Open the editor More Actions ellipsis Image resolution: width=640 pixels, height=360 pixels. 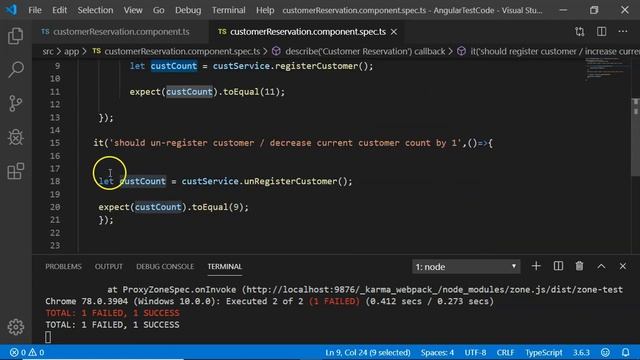pyautogui.click(x=623, y=31)
